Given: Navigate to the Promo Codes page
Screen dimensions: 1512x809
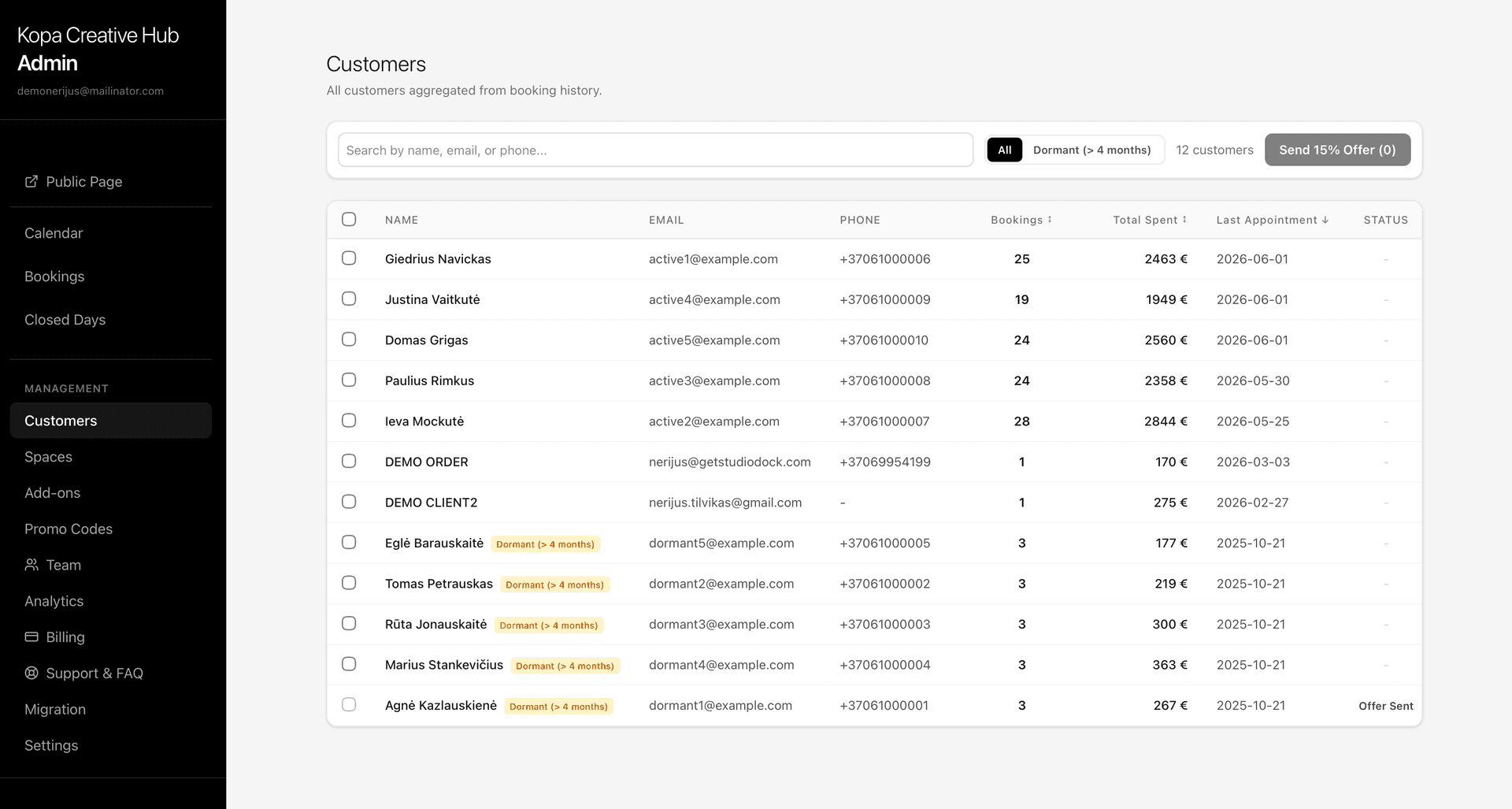Looking at the screenshot, I should (x=69, y=529).
